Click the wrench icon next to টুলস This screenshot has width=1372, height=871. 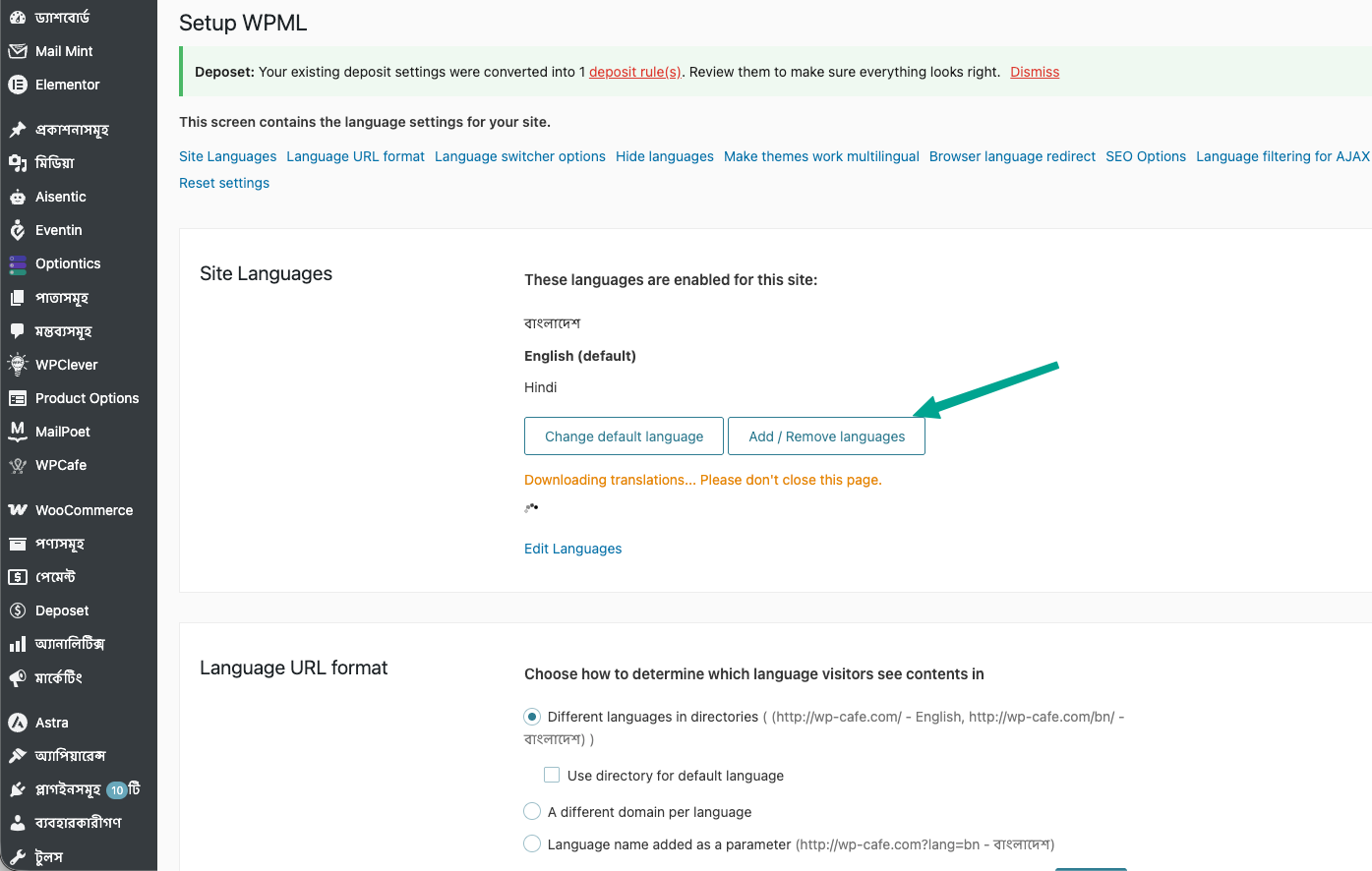tap(18, 856)
